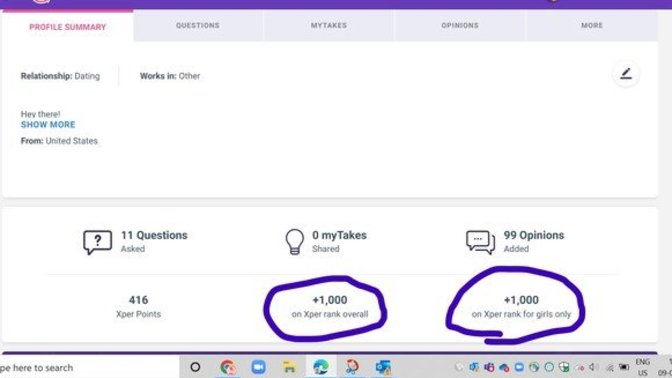The width and height of the screenshot is (672, 378).
Task: Click the Cortana circle icon
Action: point(195,367)
